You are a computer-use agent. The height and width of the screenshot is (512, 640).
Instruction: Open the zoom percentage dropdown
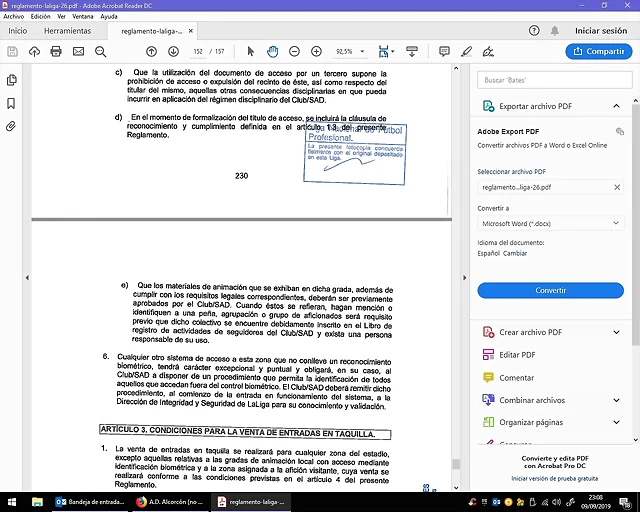[x=362, y=51]
